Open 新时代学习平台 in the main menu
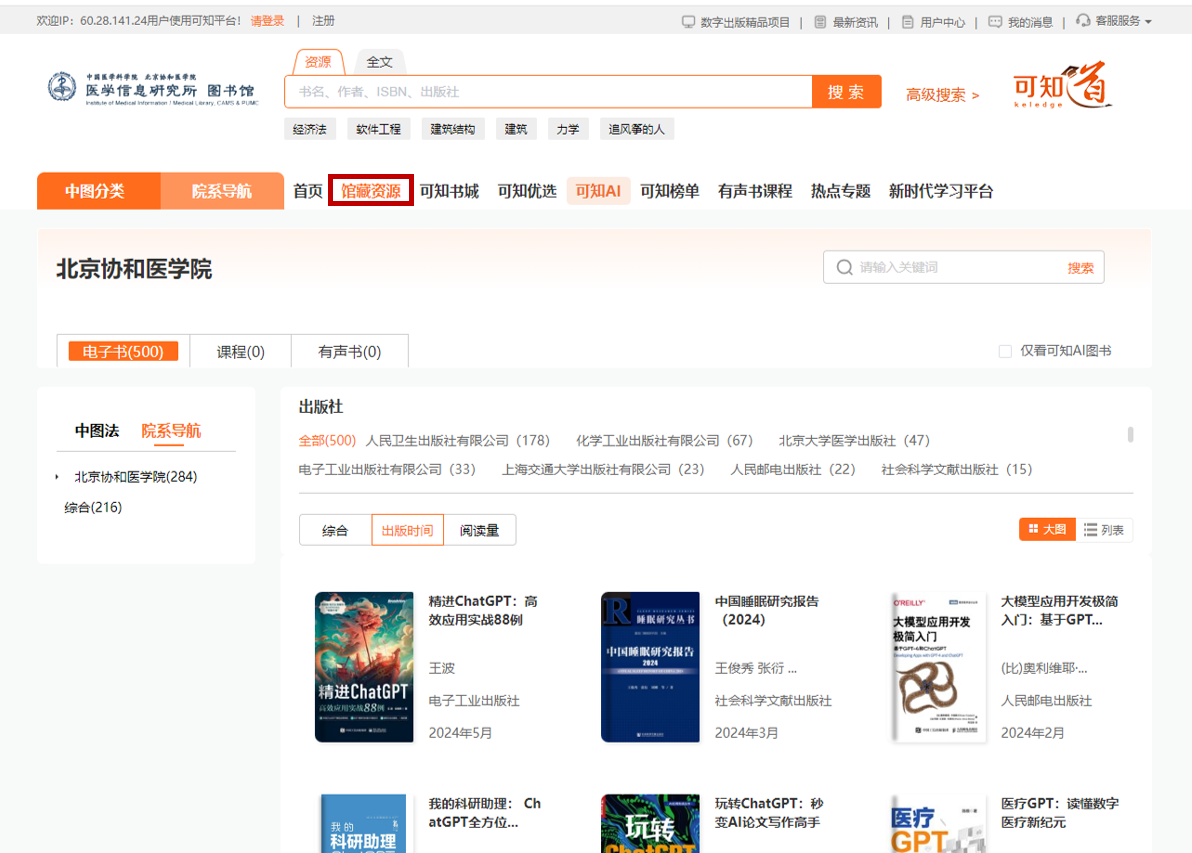Viewport: 1192px width, 853px height. [x=941, y=192]
